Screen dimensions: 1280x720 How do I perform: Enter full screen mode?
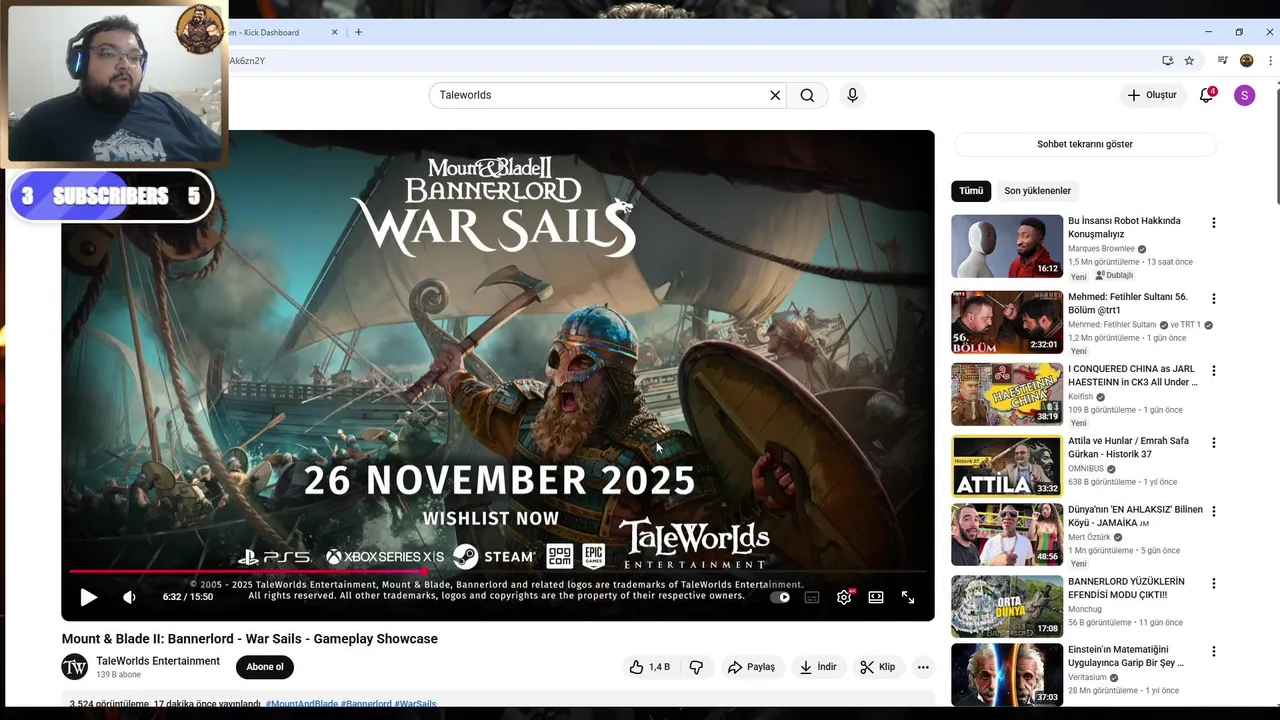click(908, 597)
